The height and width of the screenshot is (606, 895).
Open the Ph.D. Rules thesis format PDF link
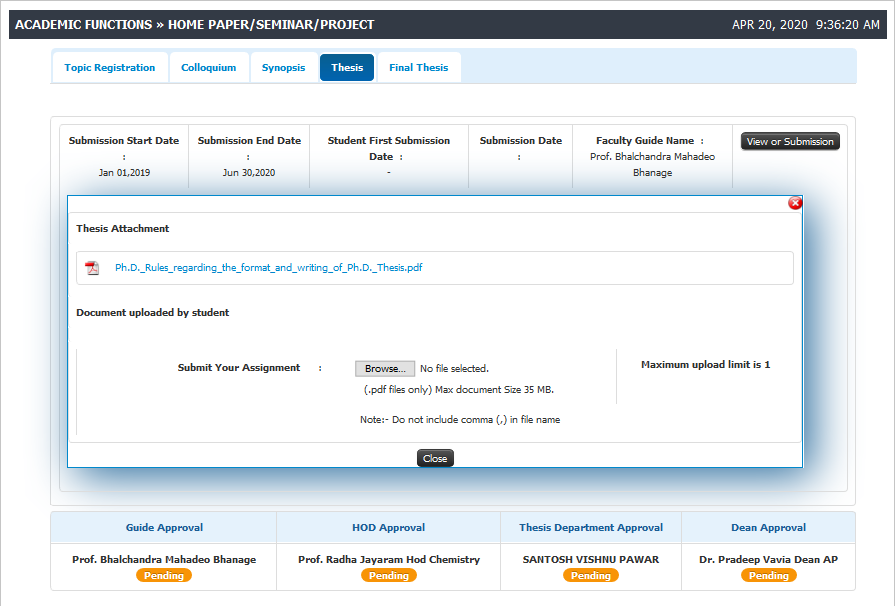(x=269, y=268)
